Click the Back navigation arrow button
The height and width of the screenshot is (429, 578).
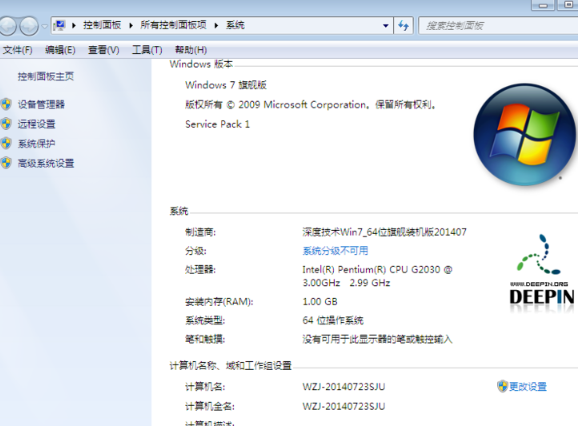click(x=7, y=26)
